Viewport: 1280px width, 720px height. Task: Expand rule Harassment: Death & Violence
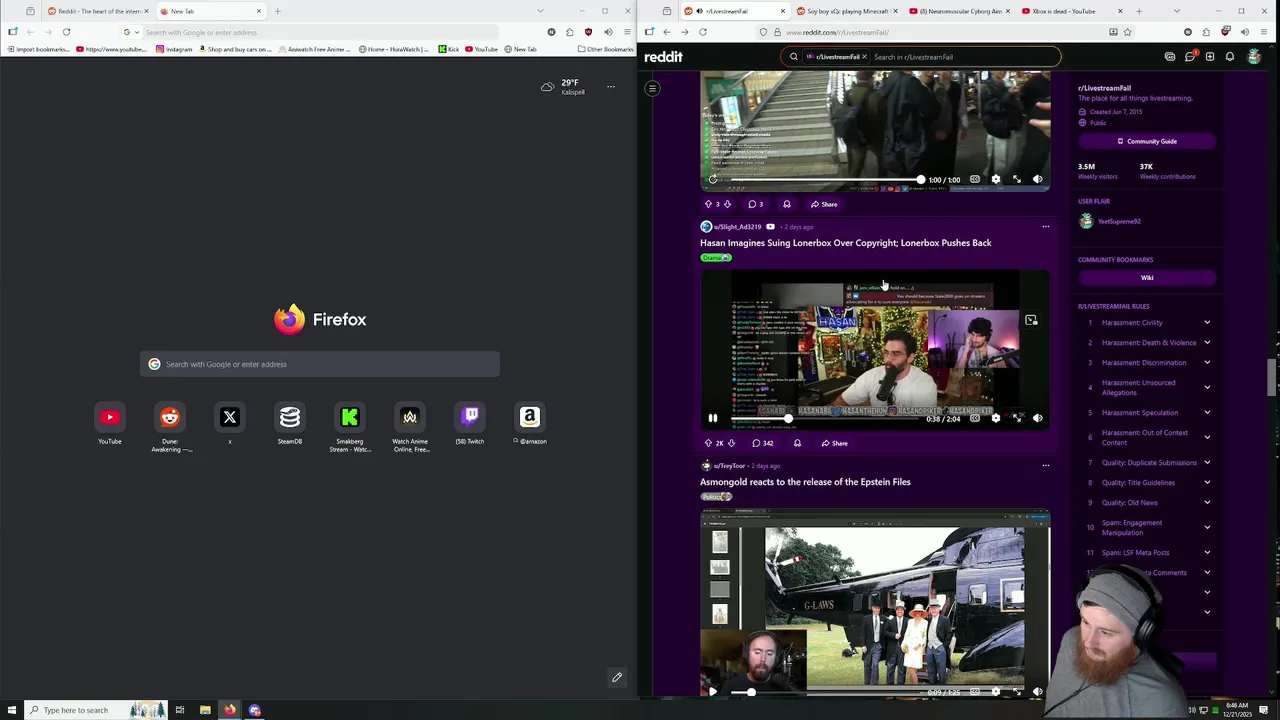pyautogui.click(x=1207, y=343)
